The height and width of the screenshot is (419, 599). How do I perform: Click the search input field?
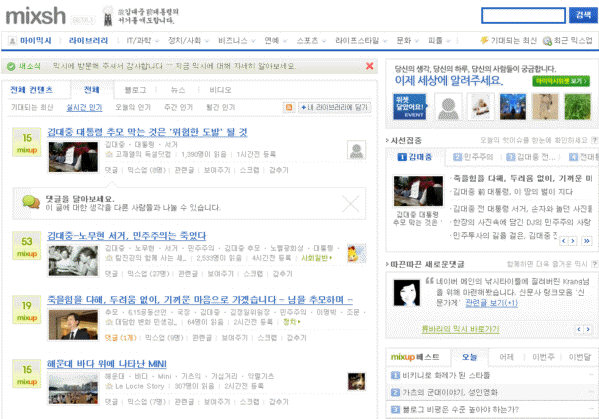[523, 16]
